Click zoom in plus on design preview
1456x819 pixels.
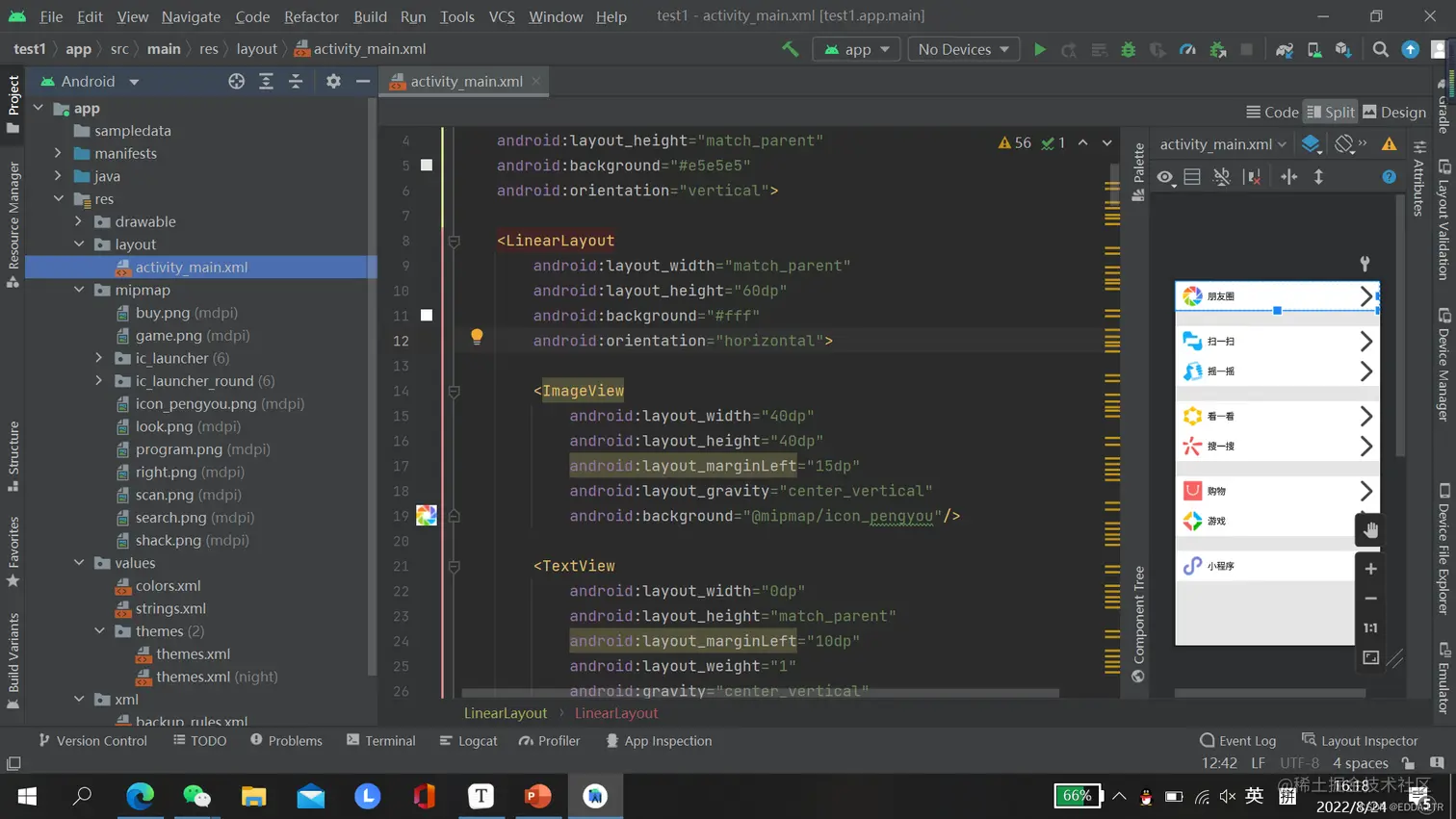[x=1370, y=569]
